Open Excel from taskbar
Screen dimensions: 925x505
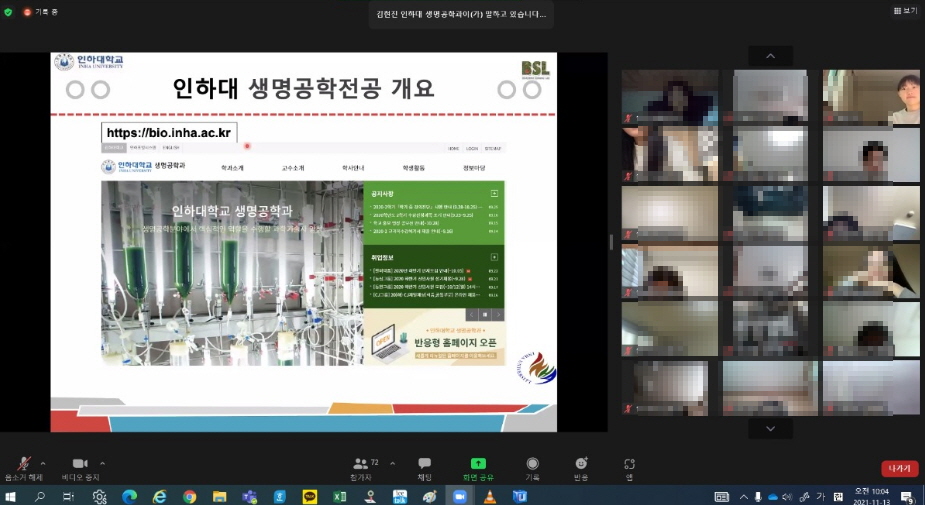point(340,497)
